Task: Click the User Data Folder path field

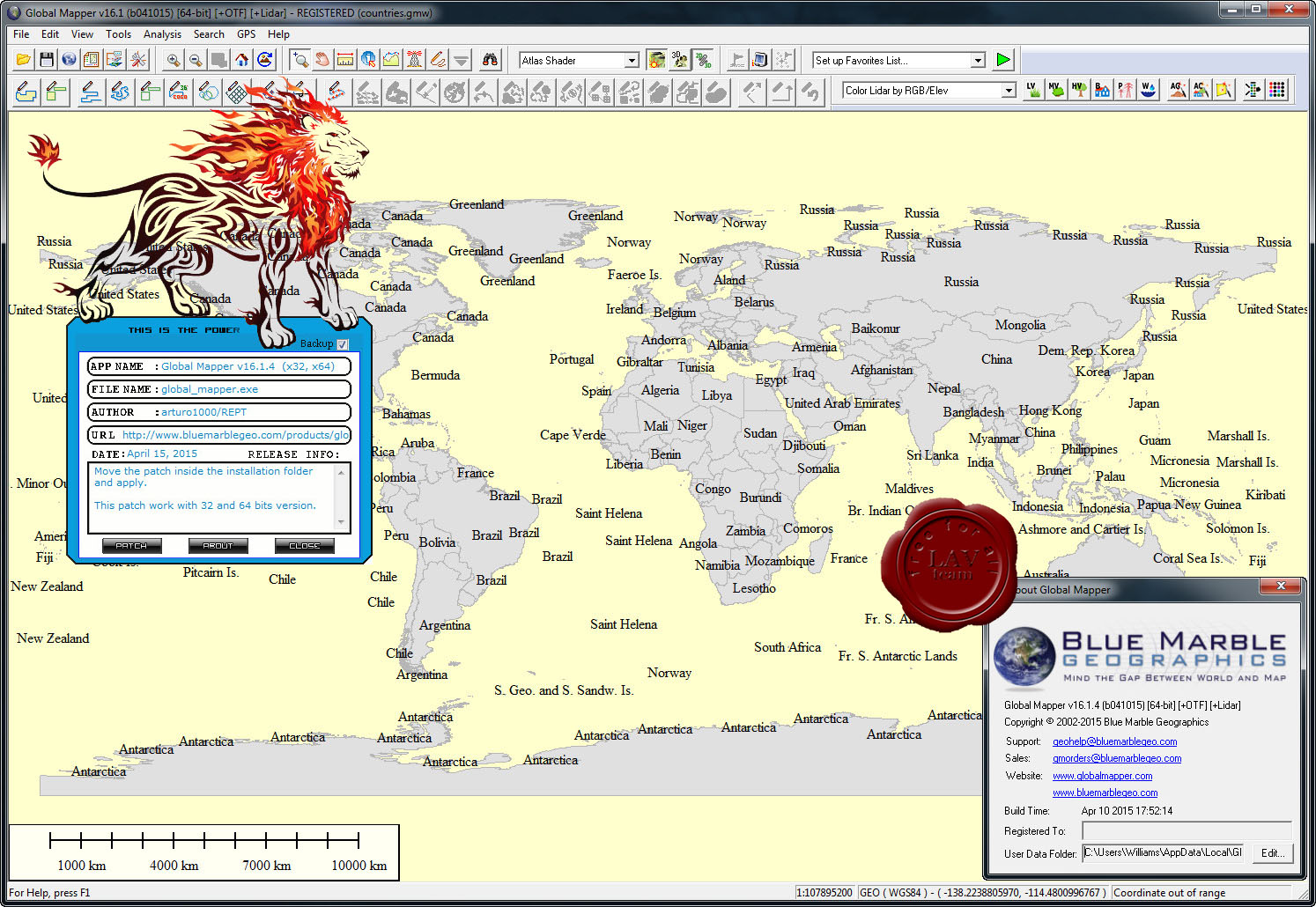Action: (1164, 852)
